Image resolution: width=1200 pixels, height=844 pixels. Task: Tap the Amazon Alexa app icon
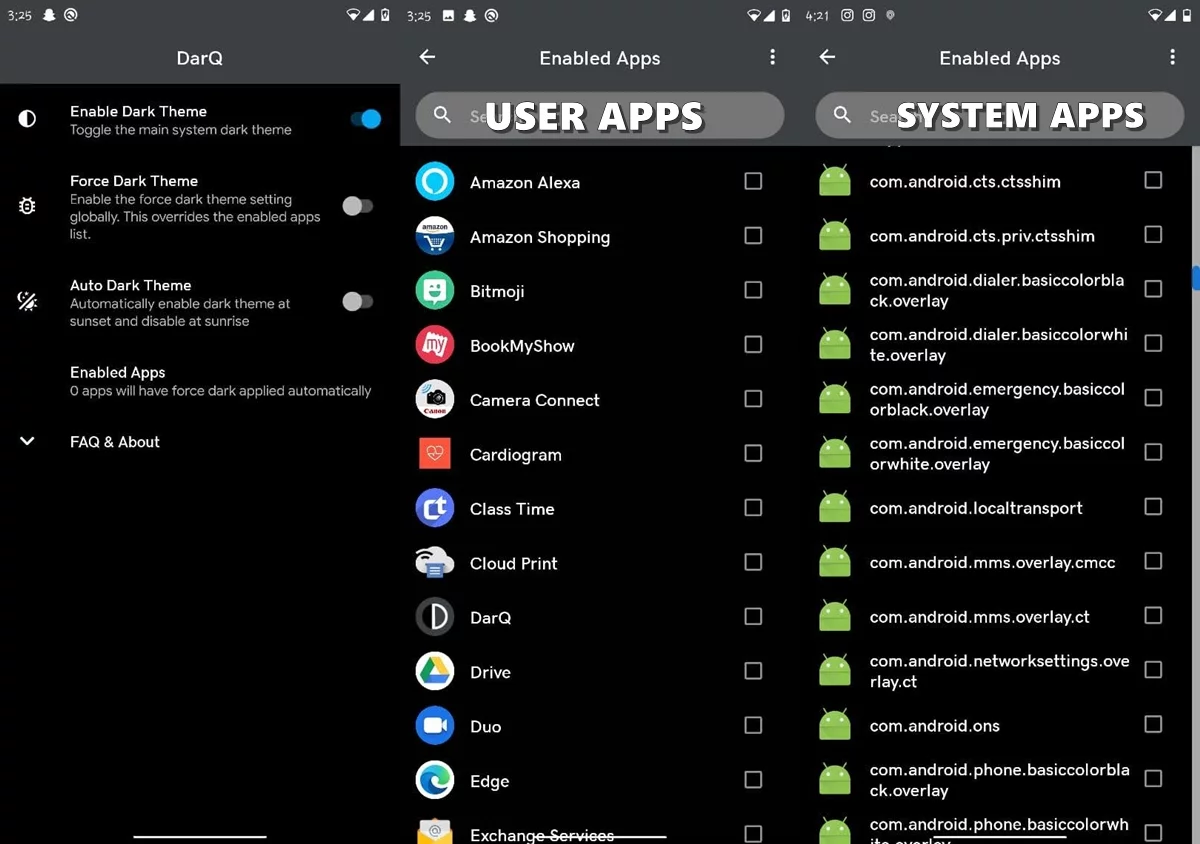(x=435, y=182)
